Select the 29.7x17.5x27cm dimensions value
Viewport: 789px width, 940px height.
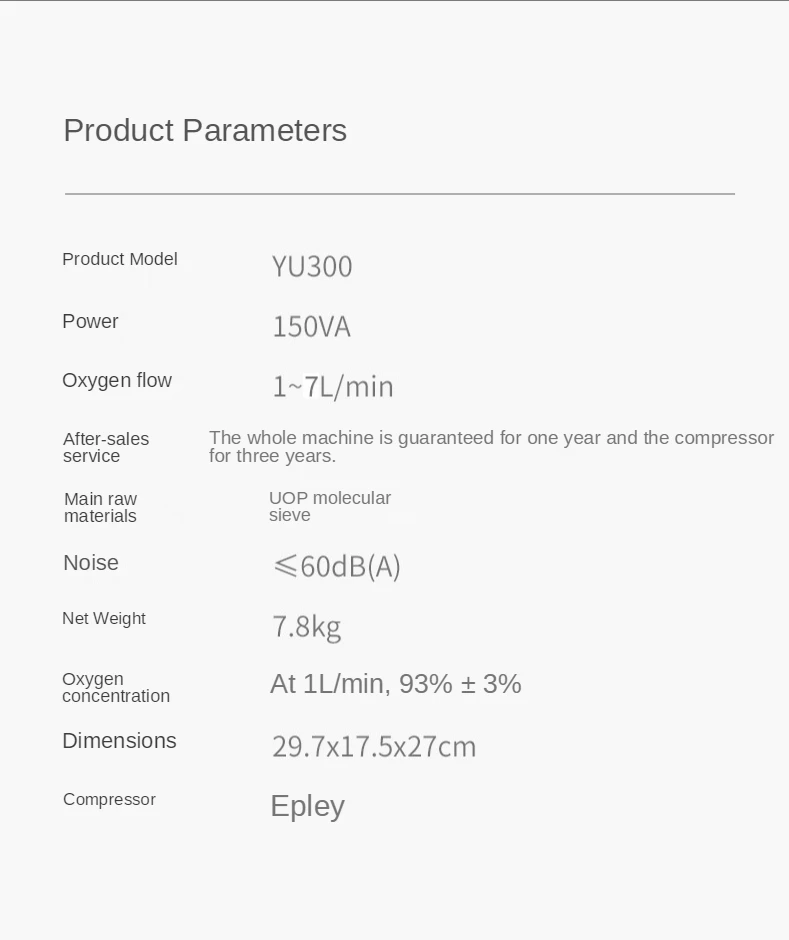coord(374,746)
